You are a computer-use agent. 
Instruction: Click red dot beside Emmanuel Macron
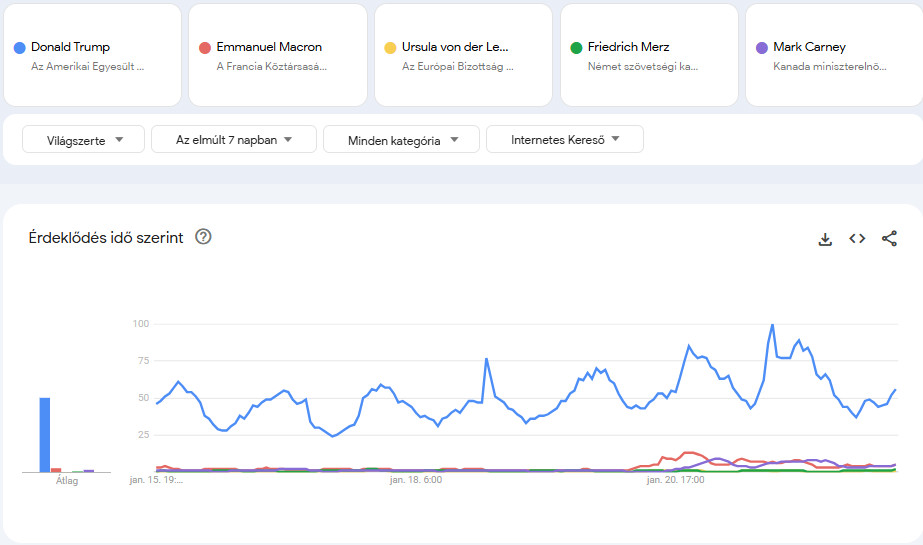tap(205, 47)
